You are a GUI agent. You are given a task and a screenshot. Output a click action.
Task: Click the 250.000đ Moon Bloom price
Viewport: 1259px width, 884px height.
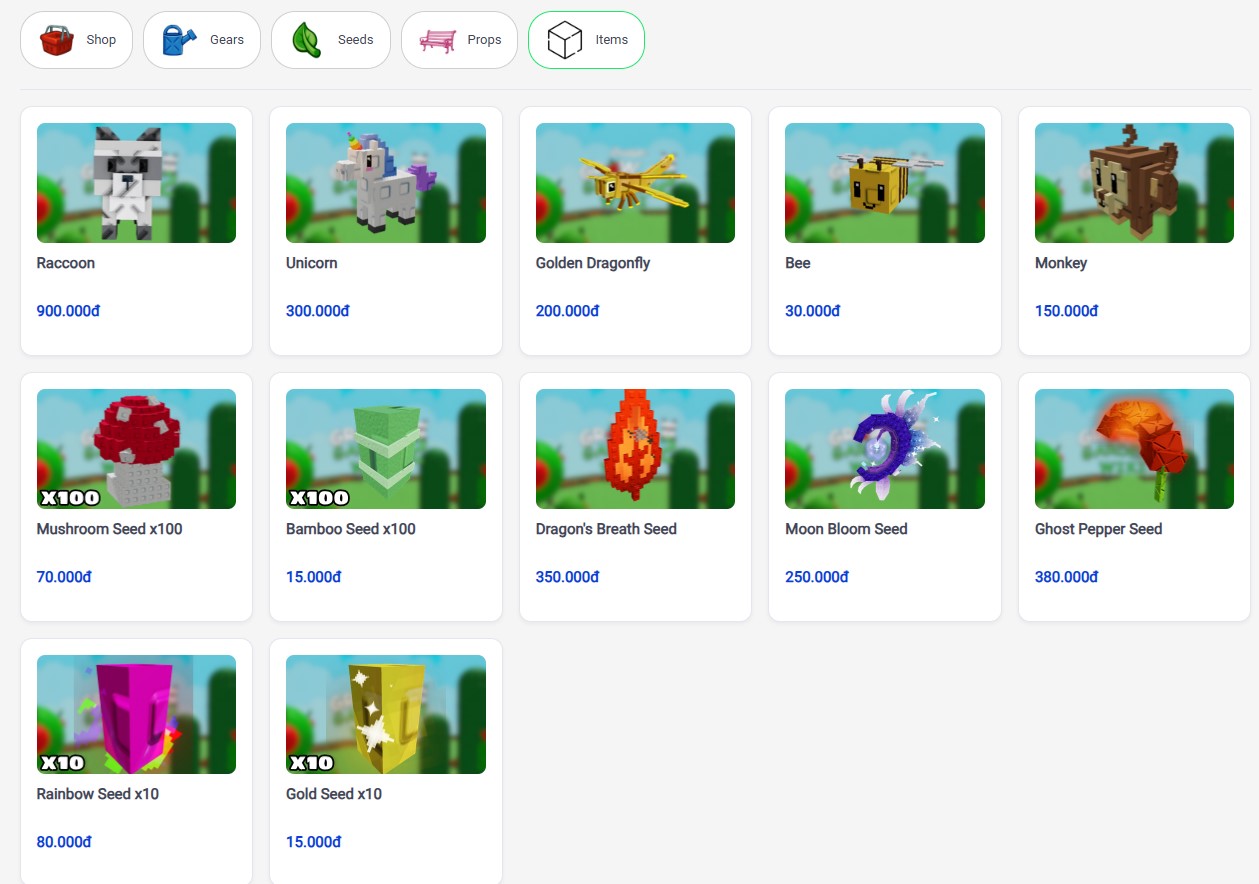tap(817, 577)
